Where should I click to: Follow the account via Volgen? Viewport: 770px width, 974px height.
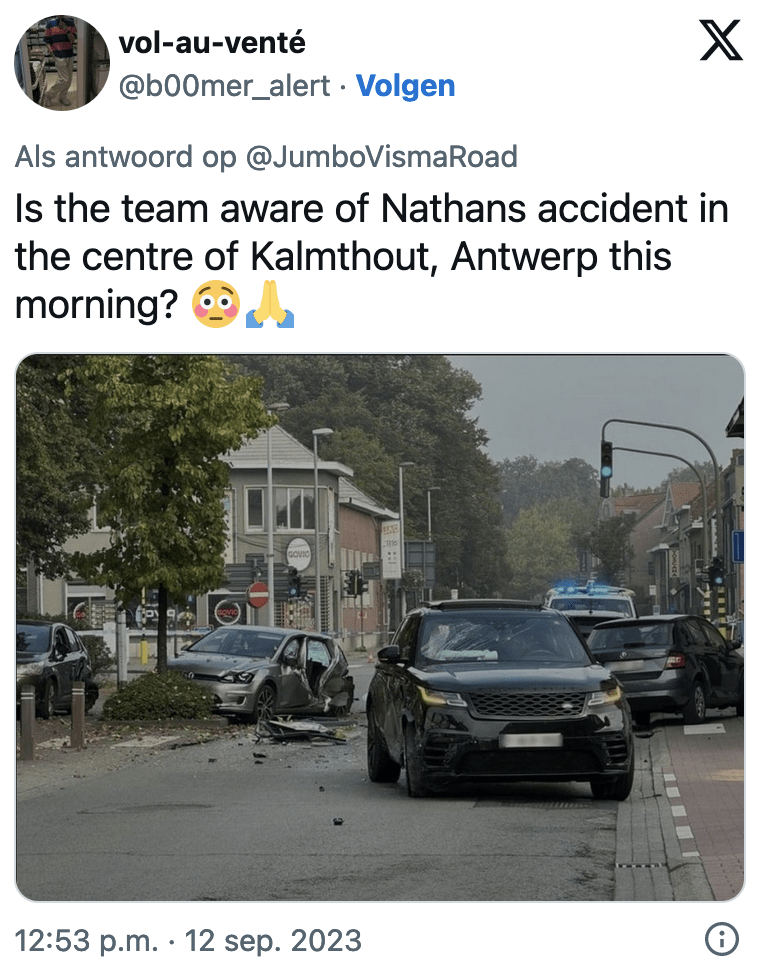click(x=405, y=86)
